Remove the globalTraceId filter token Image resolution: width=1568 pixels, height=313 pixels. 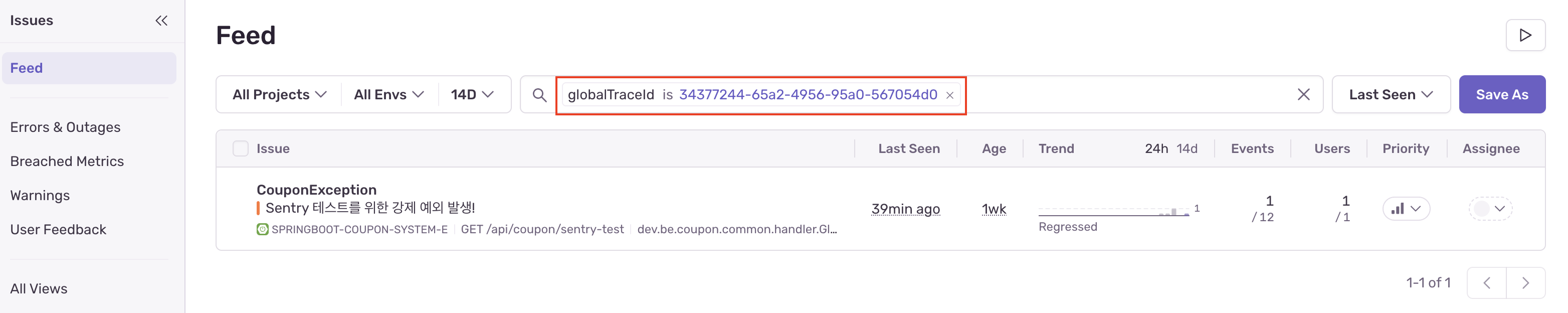[x=949, y=96]
